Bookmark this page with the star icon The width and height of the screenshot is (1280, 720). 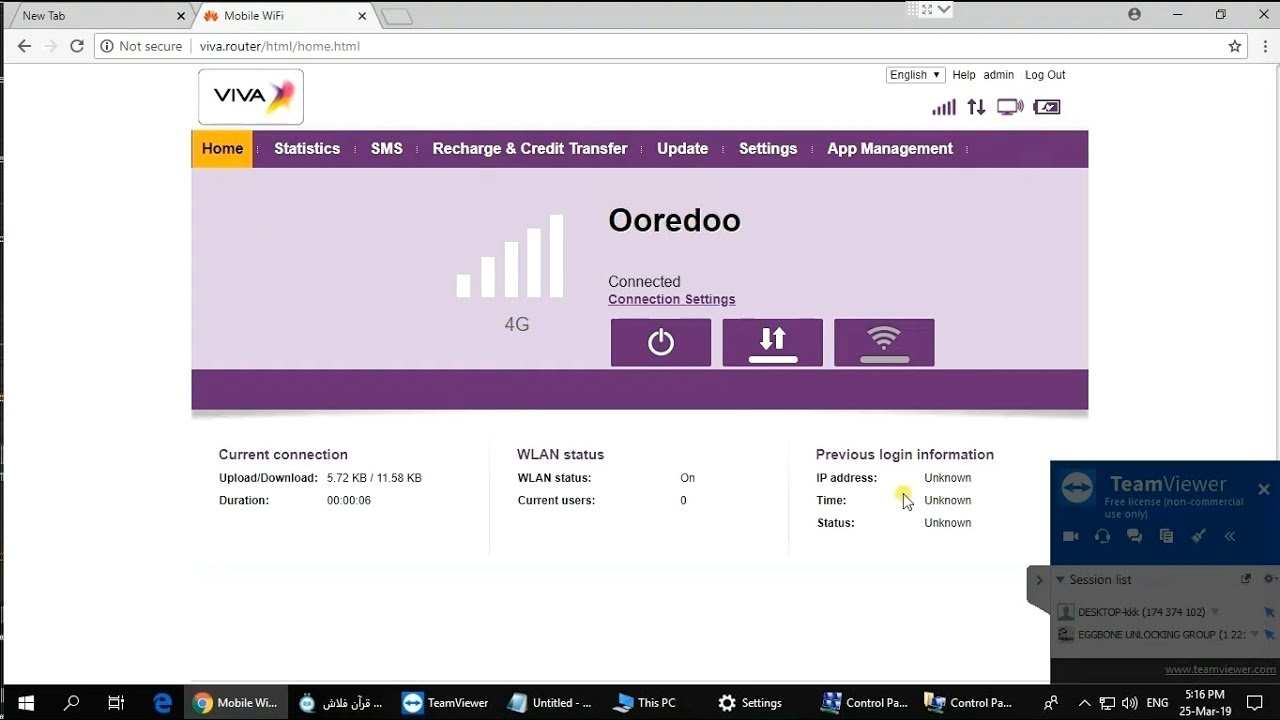1235,46
